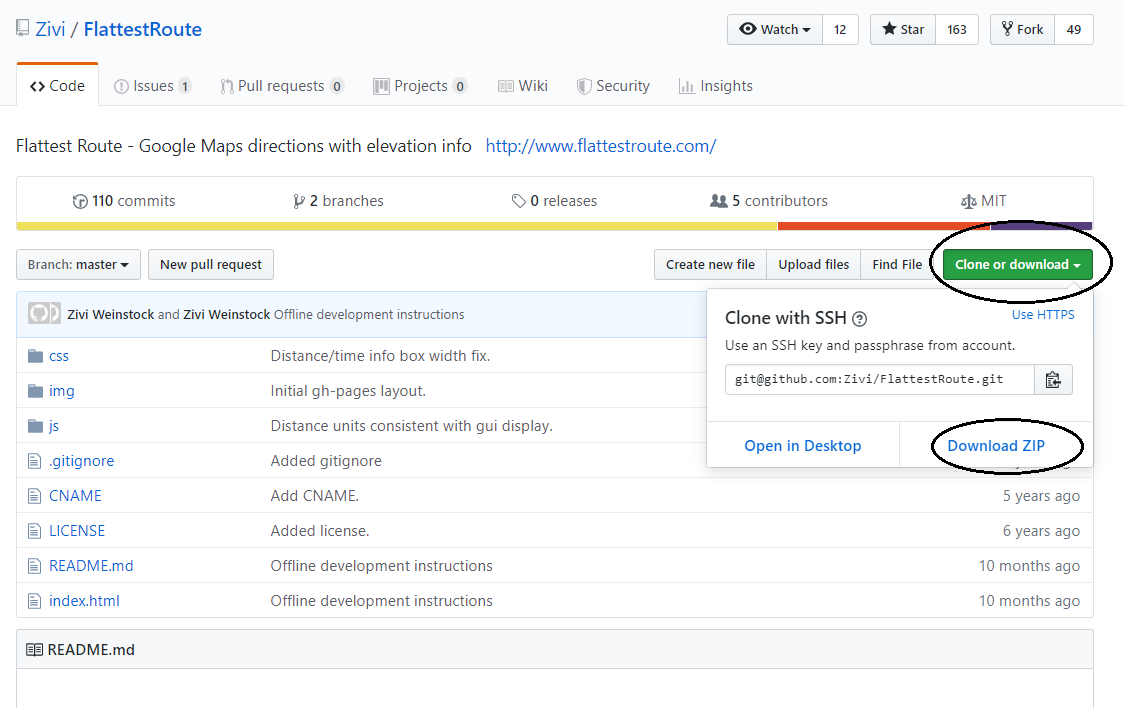Click the js folder icon
The height and width of the screenshot is (708, 1125).
[x=35, y=426]
